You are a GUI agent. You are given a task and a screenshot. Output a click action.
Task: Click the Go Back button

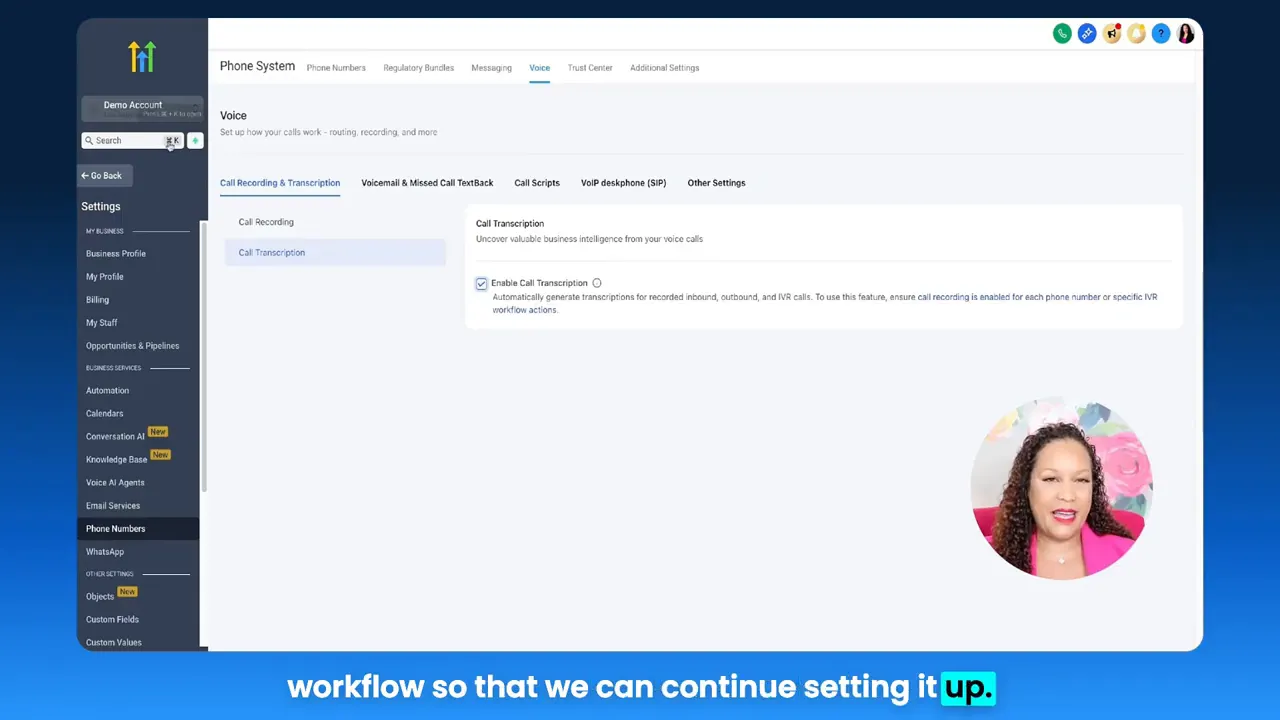pyautogui.click(x=101, y=176)
